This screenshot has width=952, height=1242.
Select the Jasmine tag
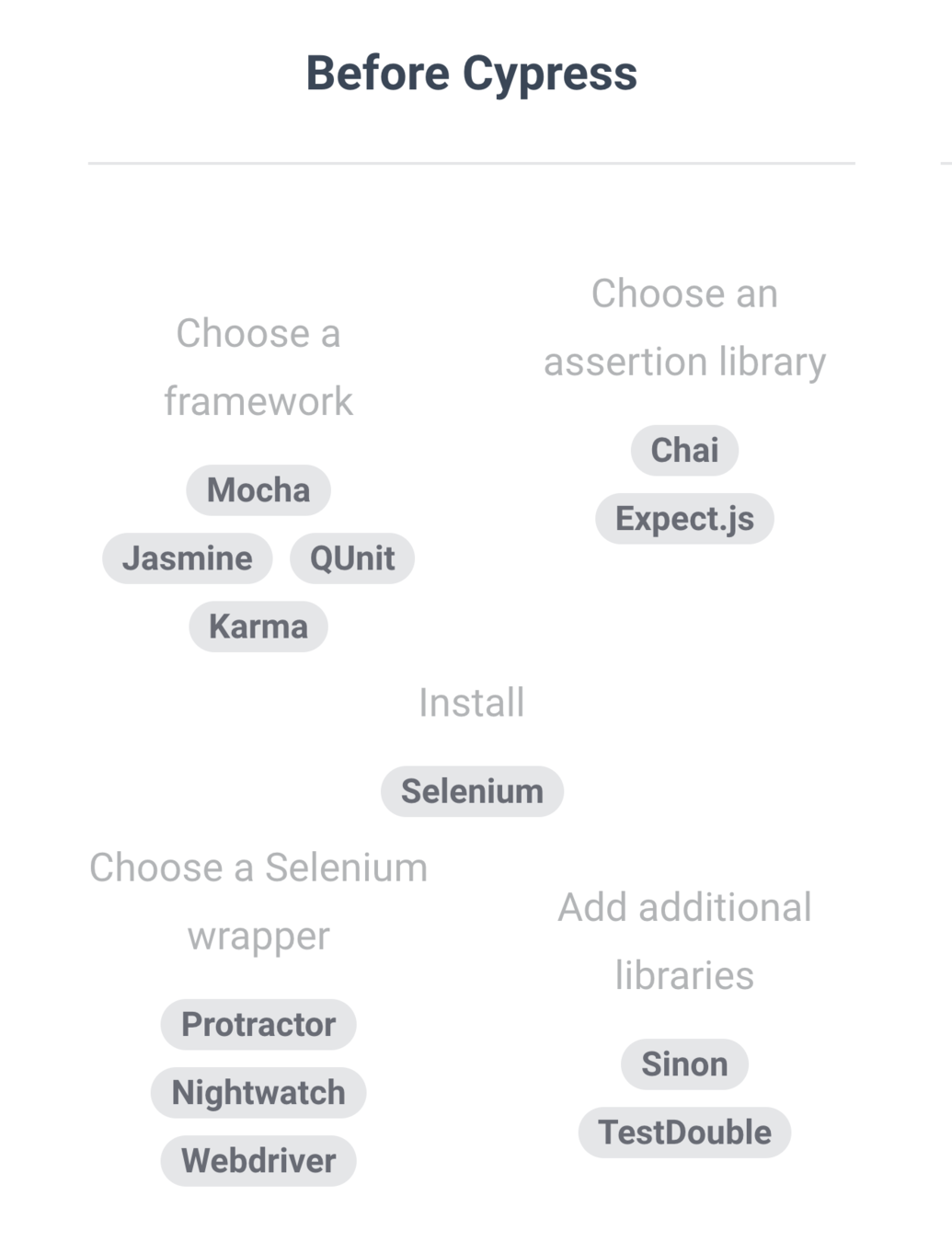click(188, 558)
